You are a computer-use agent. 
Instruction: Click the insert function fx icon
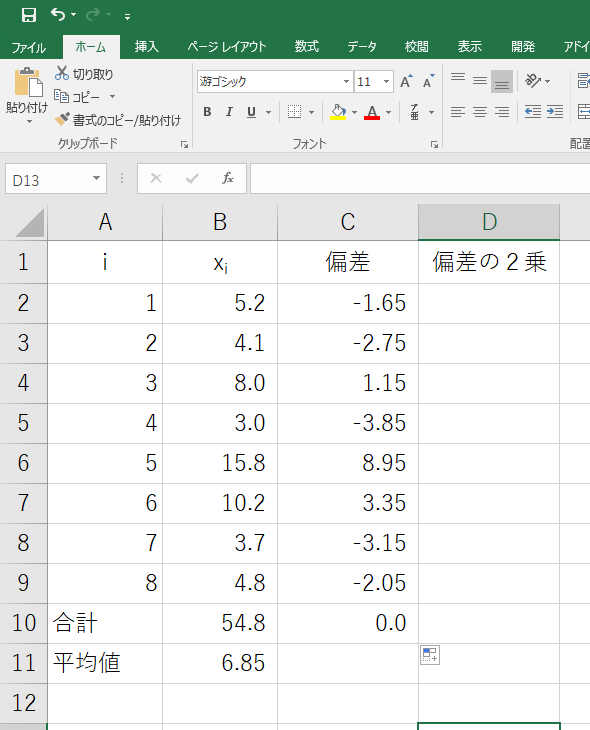(227, 178)
